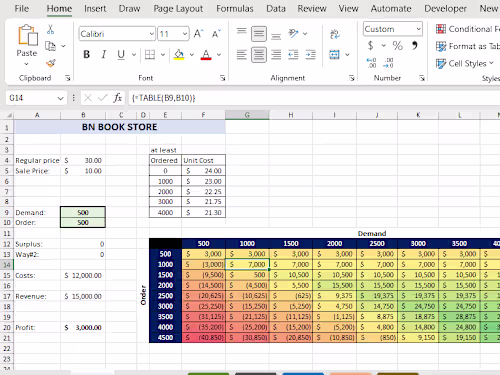Apply the yellow fill color swatch
Image resolution: width=500 pixels, height=375 pixels.
tap(179, 55)
